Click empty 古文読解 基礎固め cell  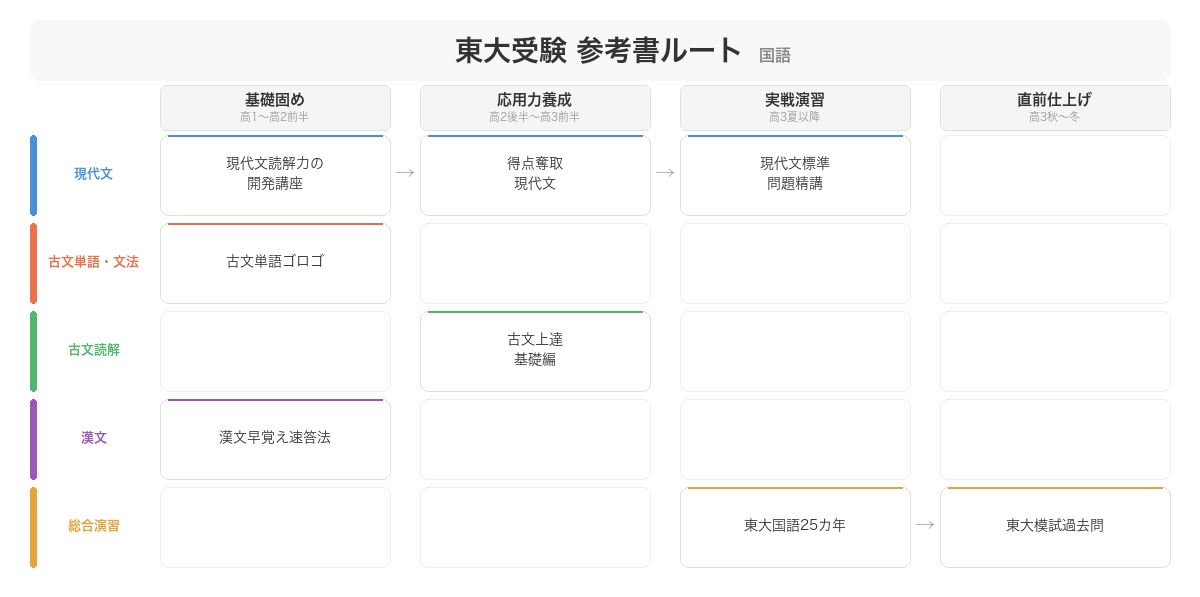point(275,351)
